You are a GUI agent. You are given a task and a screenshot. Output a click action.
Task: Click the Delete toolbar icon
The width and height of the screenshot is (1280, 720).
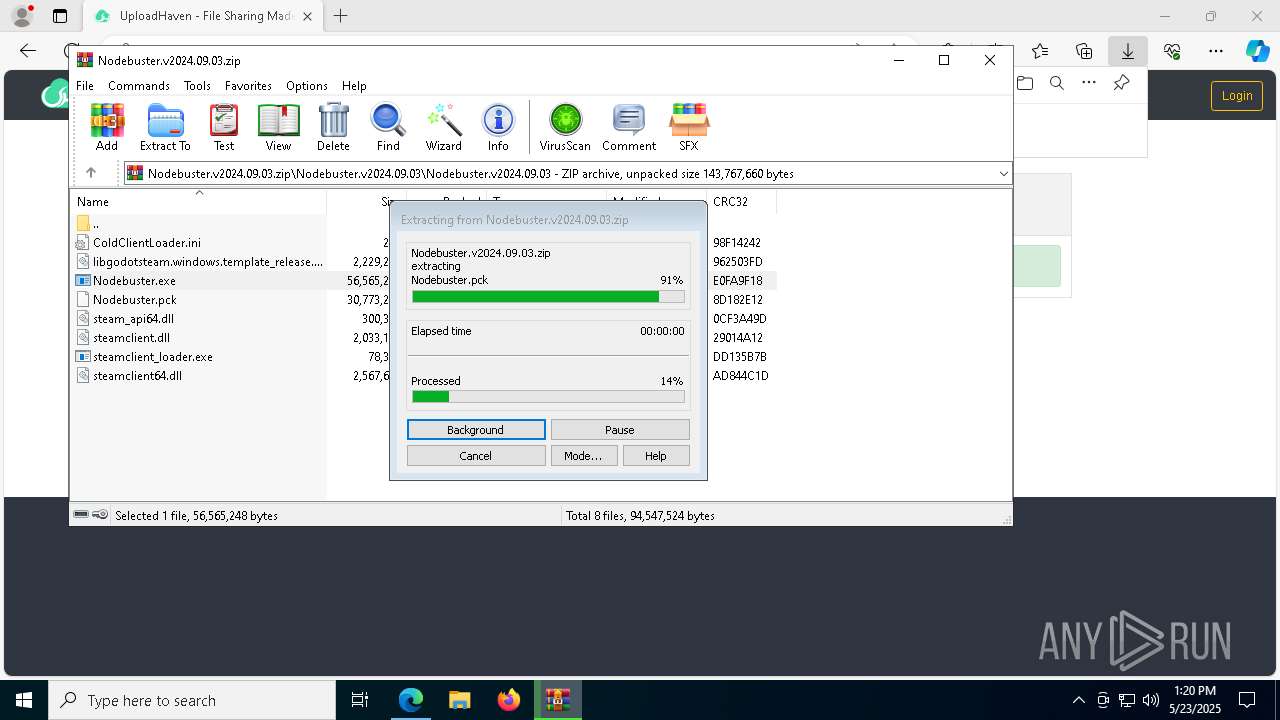(333, 127)
